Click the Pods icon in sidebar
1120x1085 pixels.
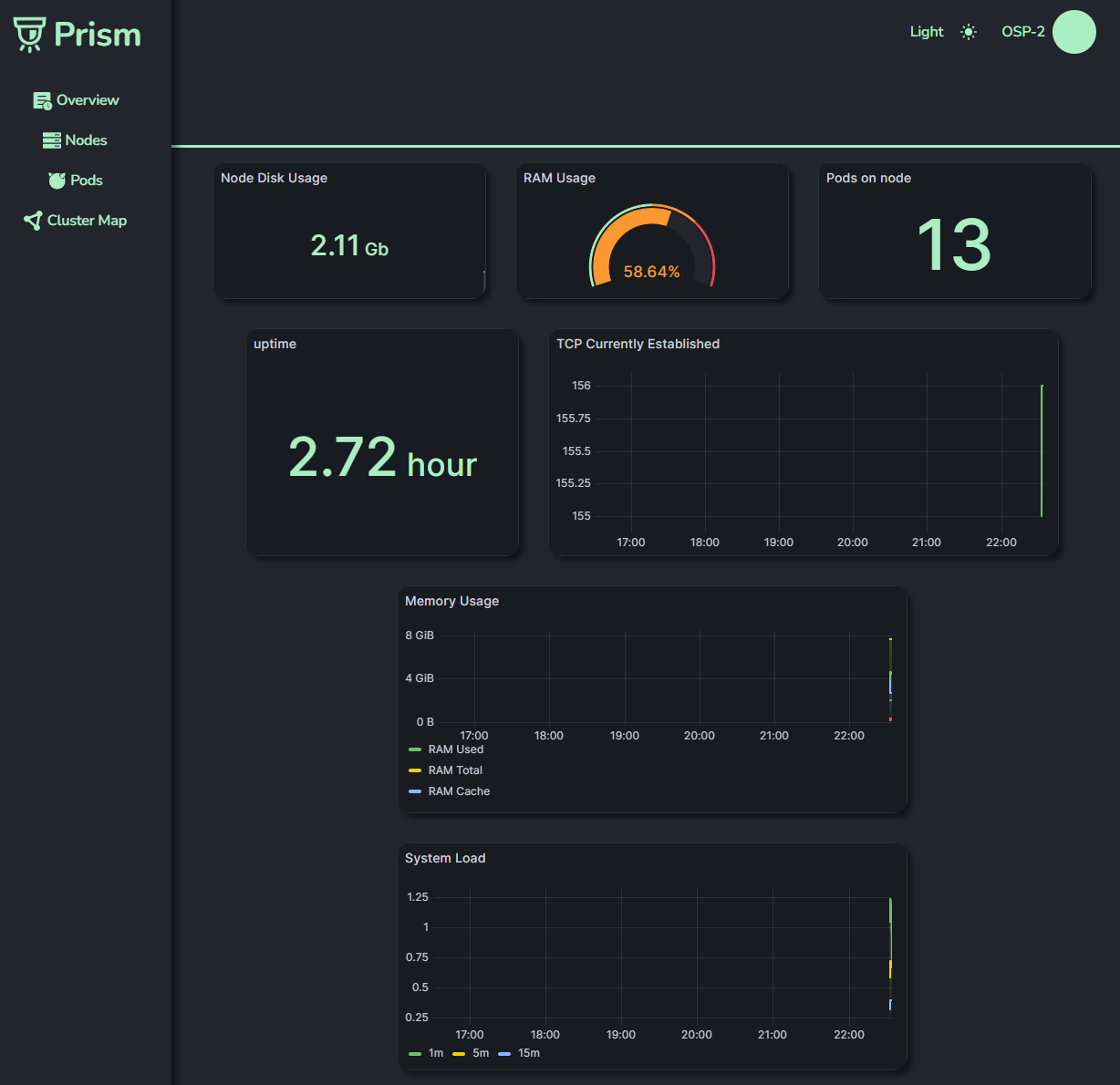(x=57, y=181)
